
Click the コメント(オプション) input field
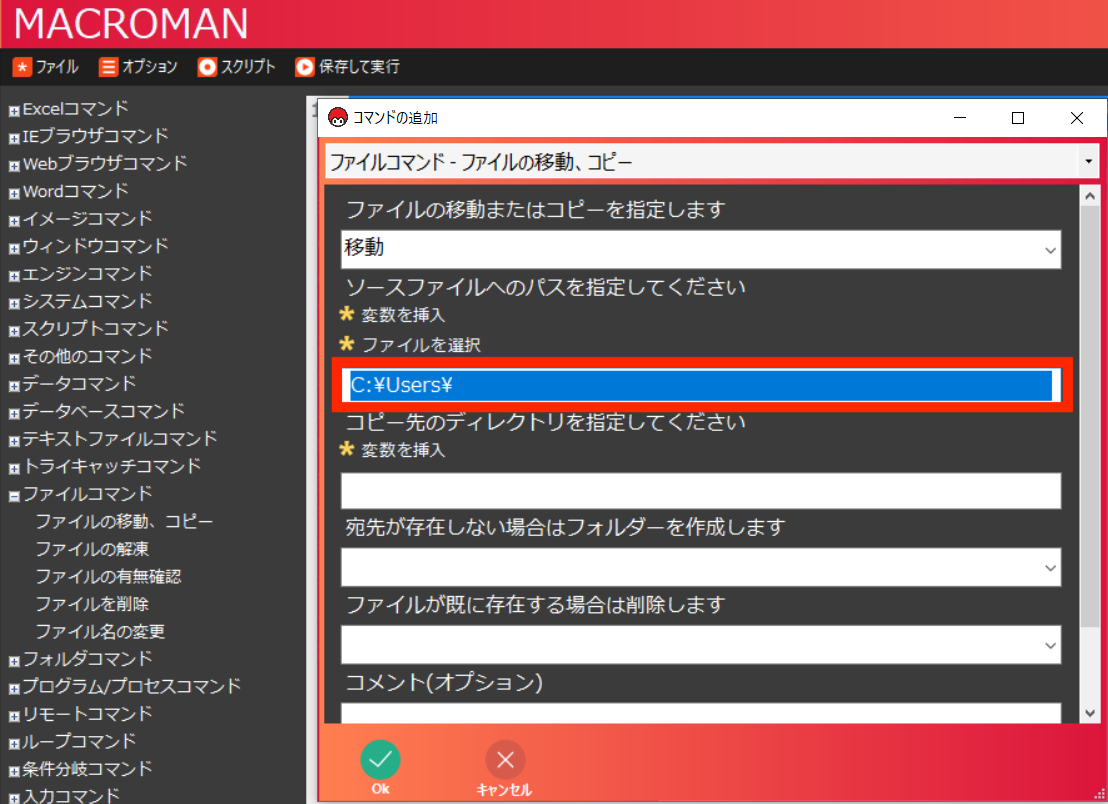click(x=700, y=713)
